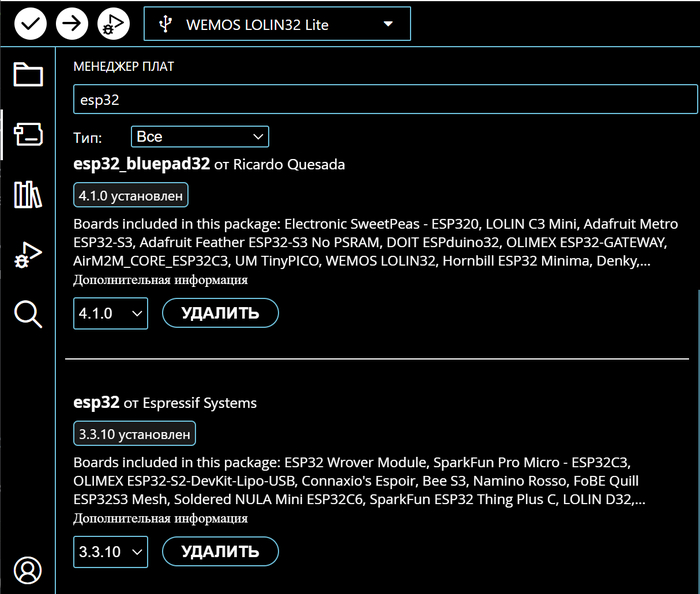
Task: Click the esp32 от Espressif Systems title
Action: tap(165, 403)
